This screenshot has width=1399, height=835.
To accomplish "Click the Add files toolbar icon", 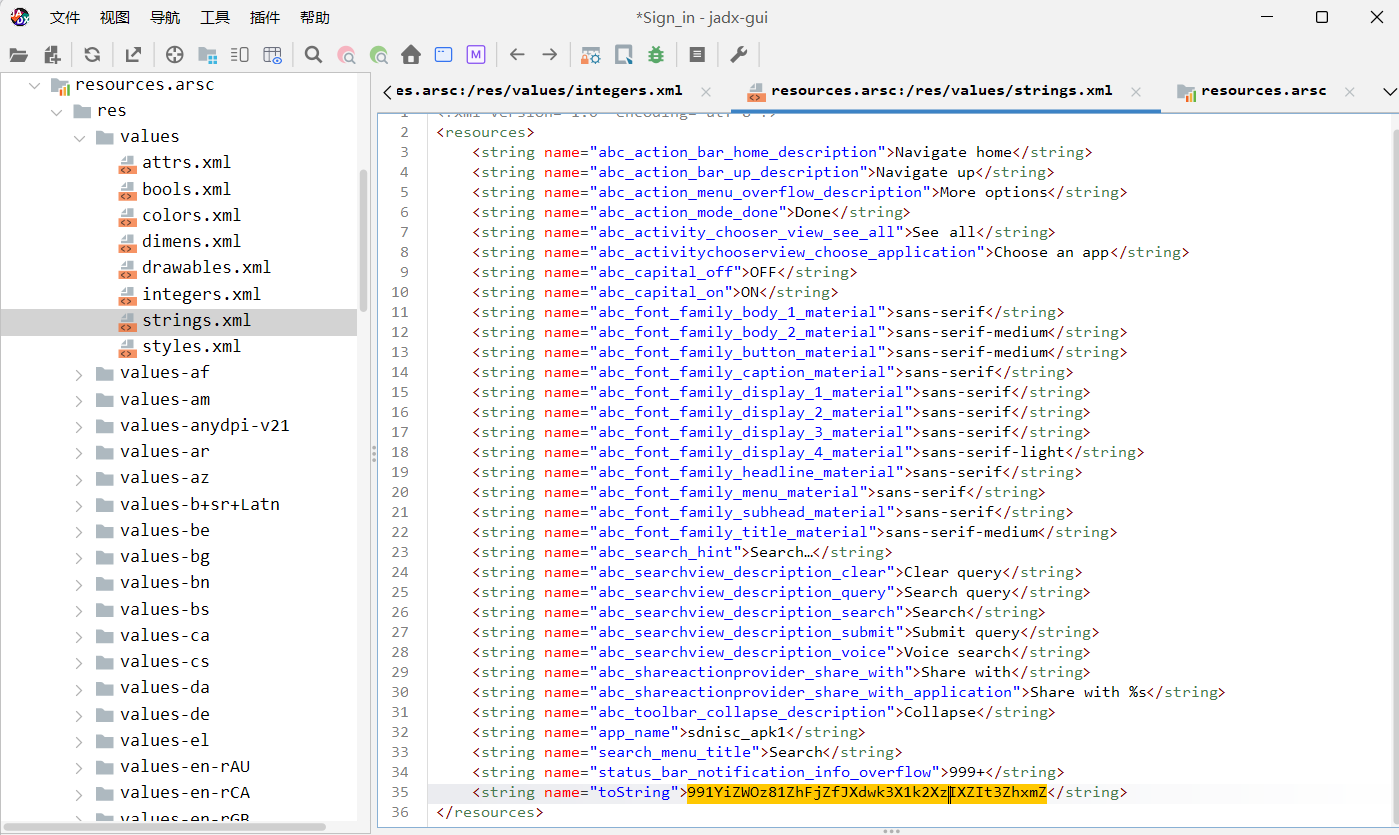I will [x=52, y=55].
